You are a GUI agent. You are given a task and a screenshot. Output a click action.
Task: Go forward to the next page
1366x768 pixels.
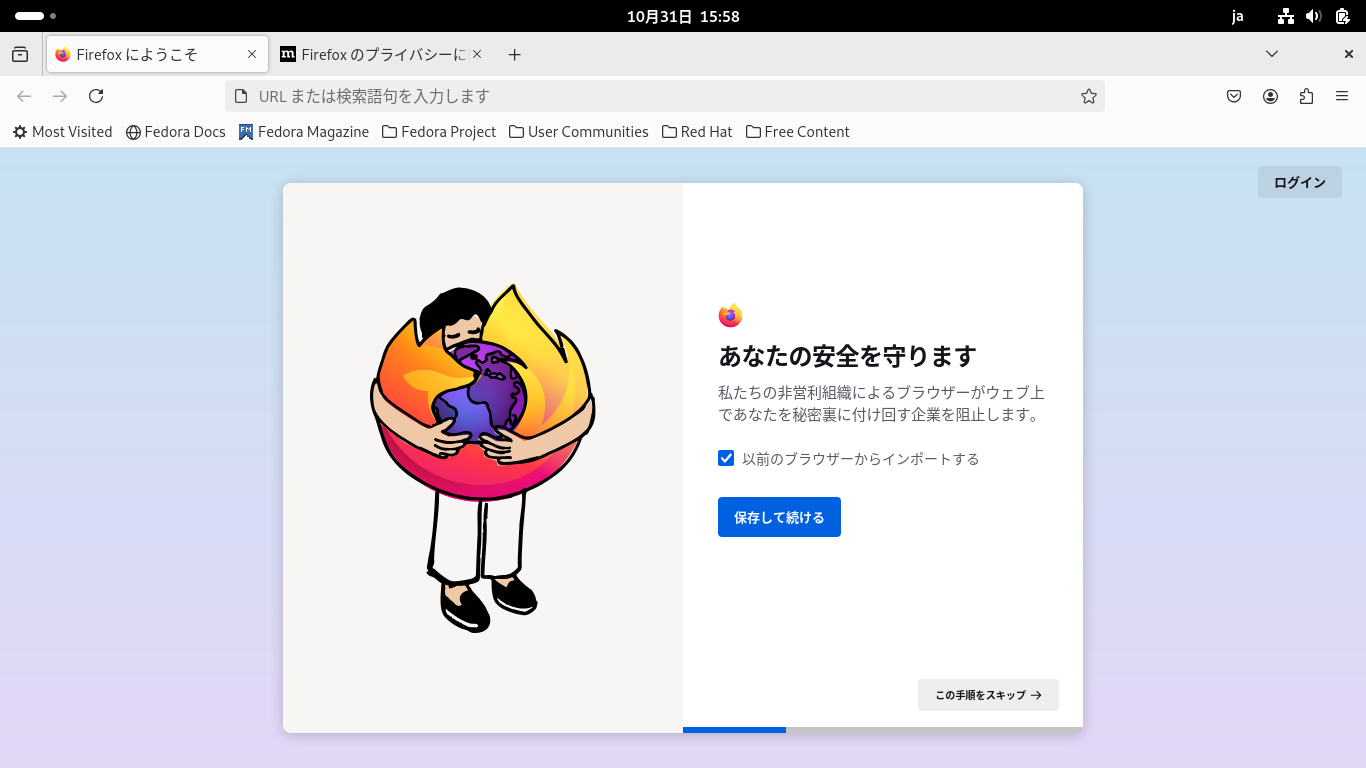(x=60, y=96)
